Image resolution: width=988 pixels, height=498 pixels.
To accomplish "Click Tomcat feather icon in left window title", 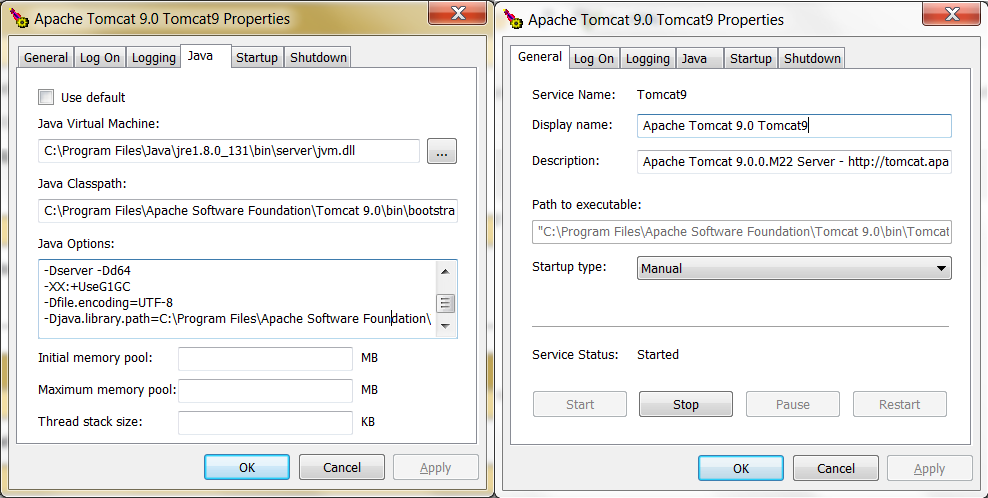I will click(20, 19).
